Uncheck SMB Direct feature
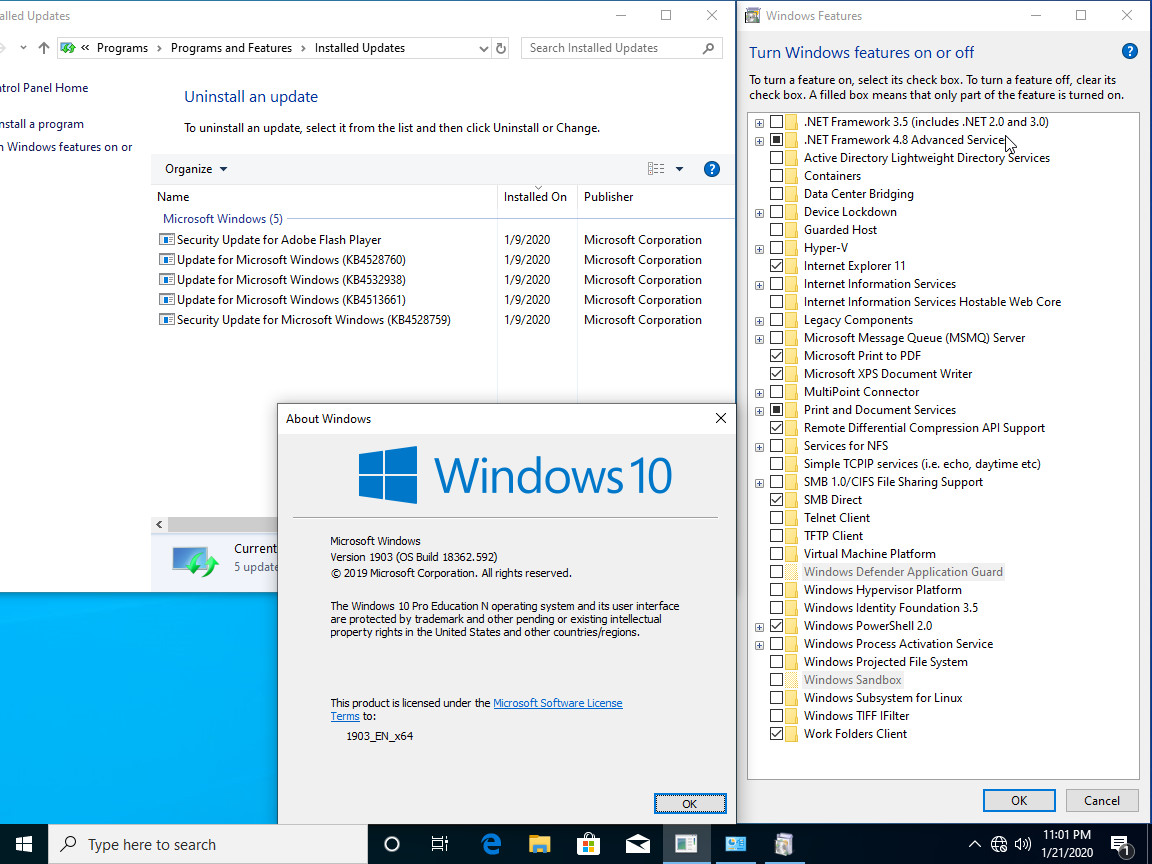 point(777,500)
